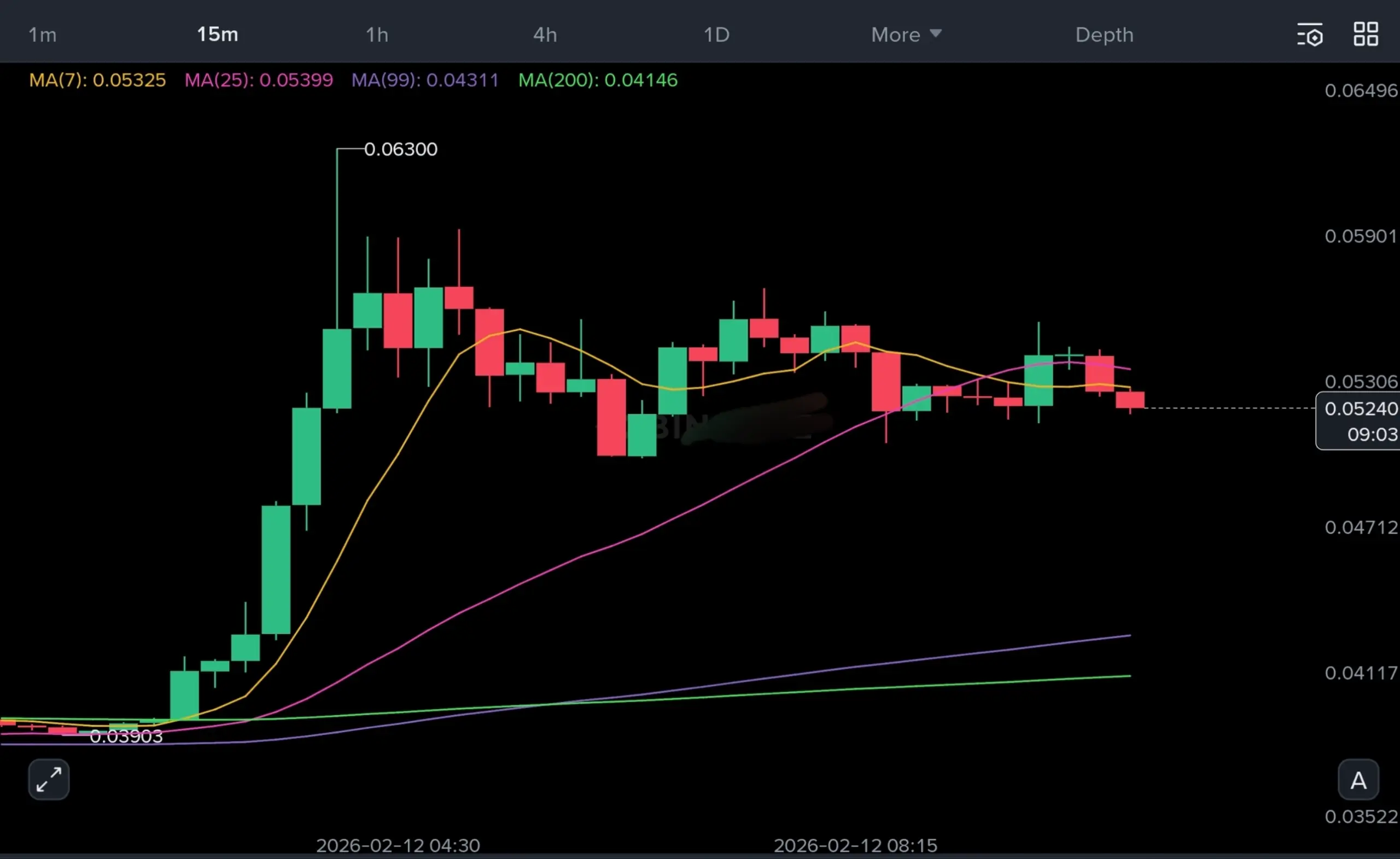1400x859 pixels.
Task: Select the MA(200) indicator legend
Action: tap(598, 80)
